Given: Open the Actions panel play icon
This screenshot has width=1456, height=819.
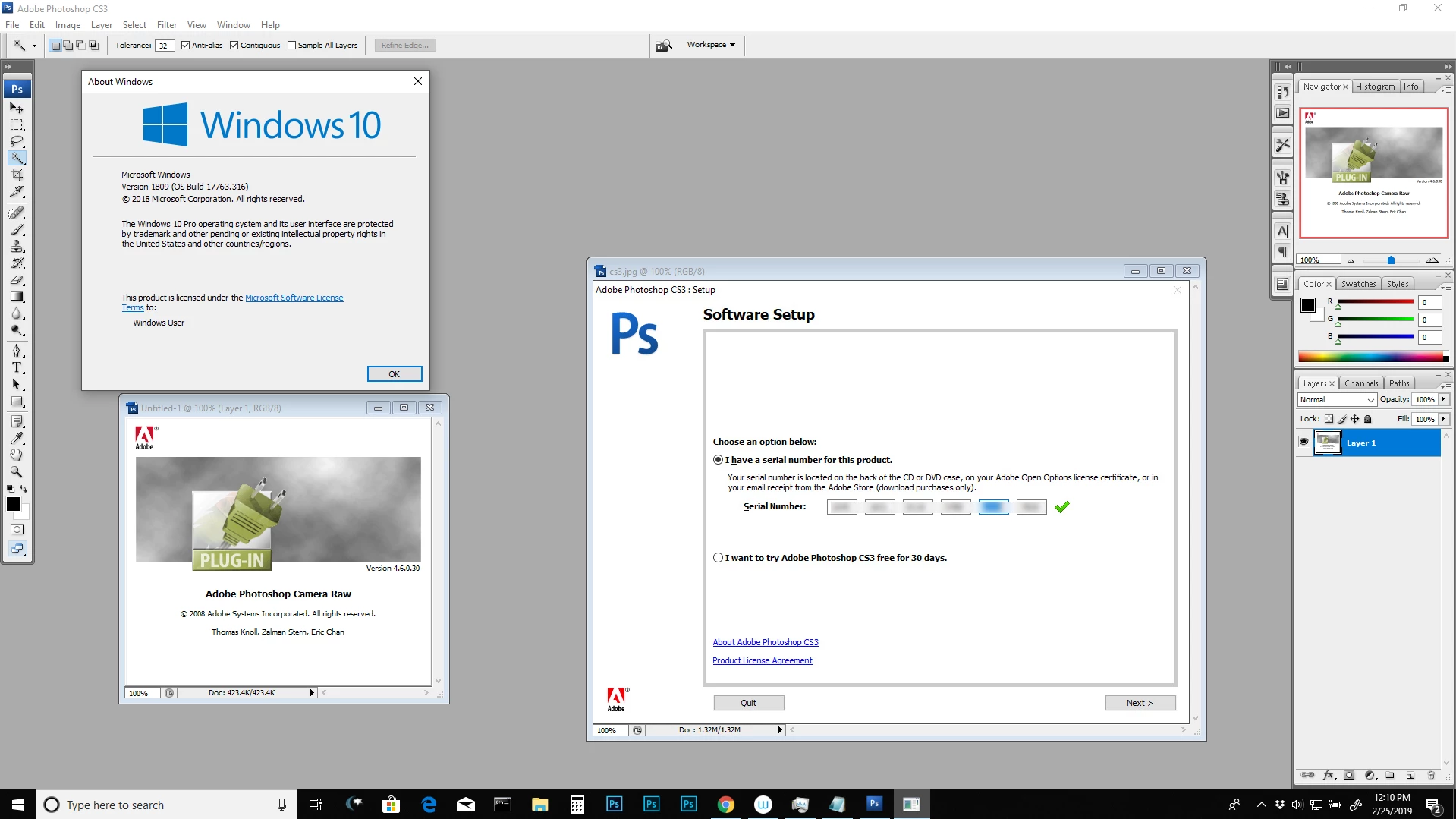Looking at the screenshot, I should tap(1282, 113).
